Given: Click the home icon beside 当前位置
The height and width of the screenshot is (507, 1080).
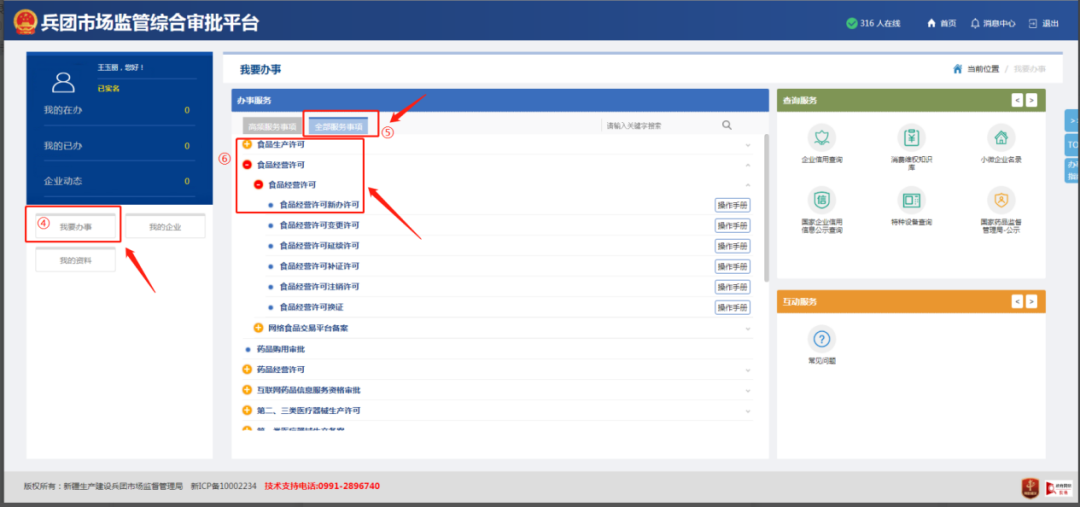Looking at the screenshot, I should click(x=957, y=69).
